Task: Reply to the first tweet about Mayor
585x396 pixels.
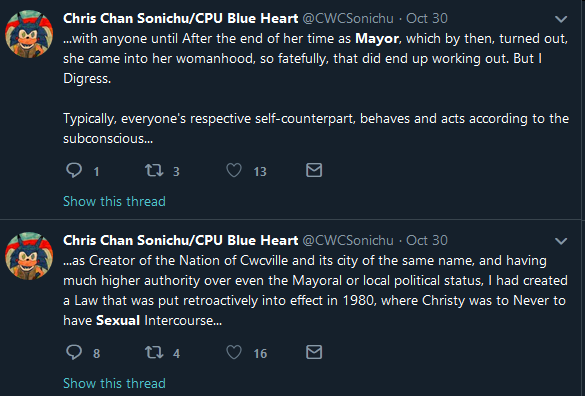Action: (74, 171)
